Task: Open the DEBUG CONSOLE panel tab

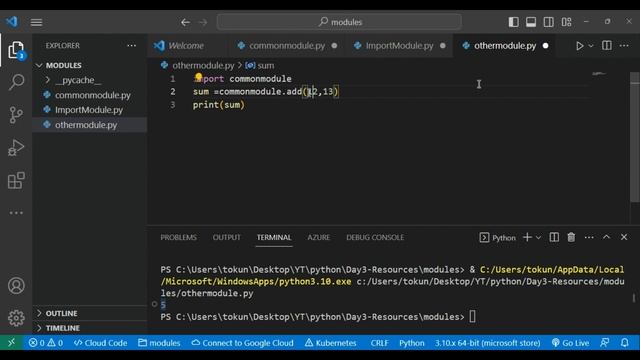Action: [375, 238]
